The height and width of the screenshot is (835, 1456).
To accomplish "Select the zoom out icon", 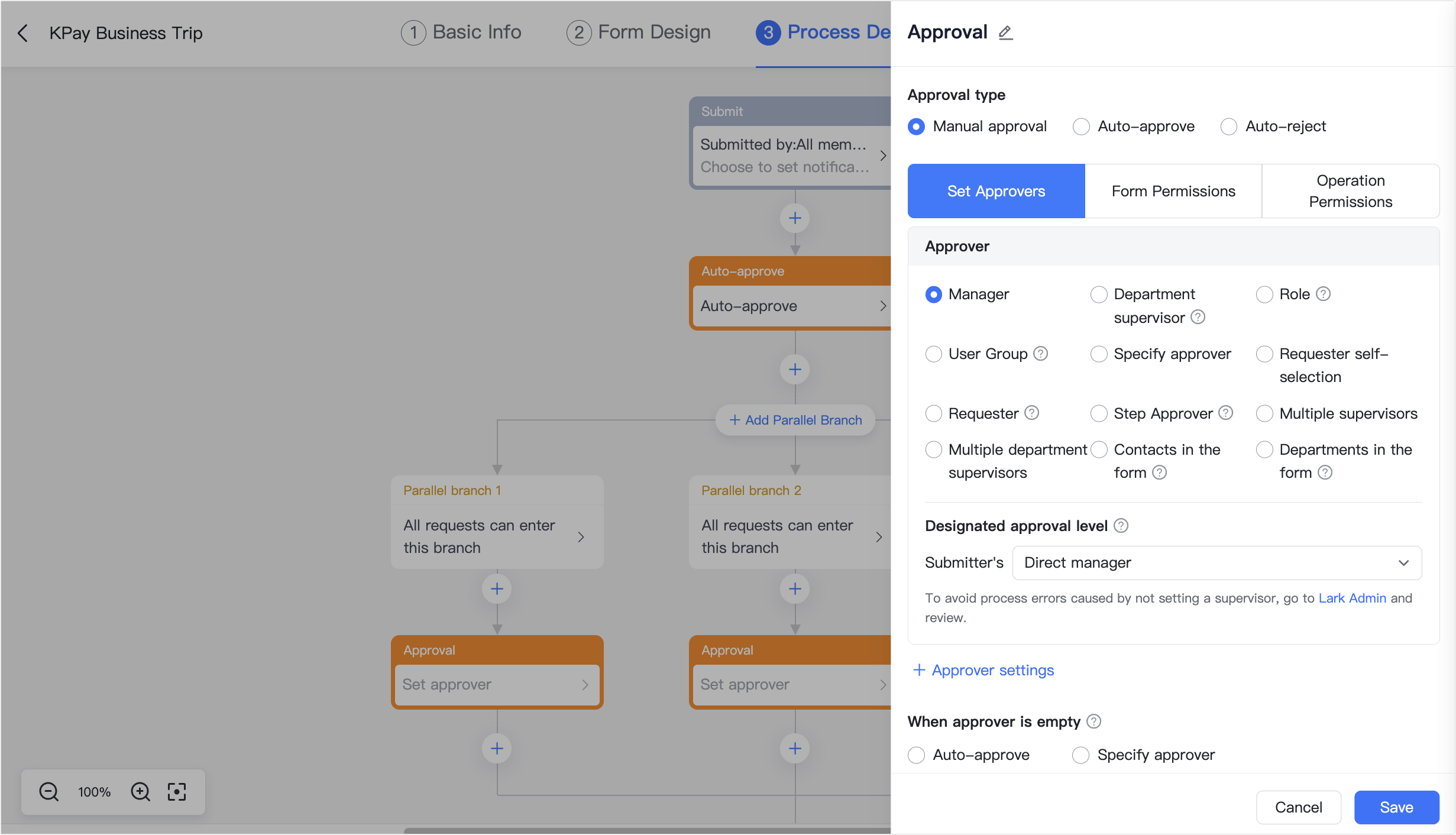I will point(48,792).
